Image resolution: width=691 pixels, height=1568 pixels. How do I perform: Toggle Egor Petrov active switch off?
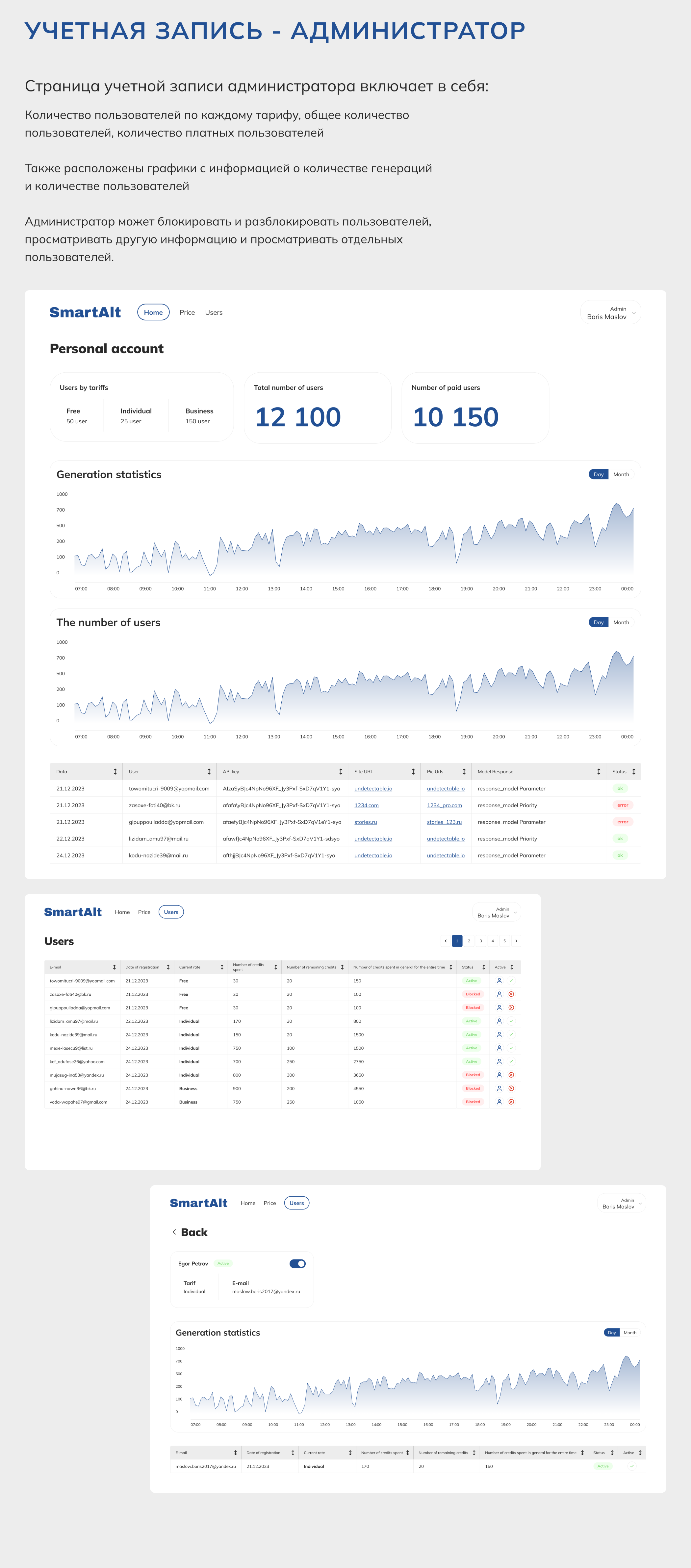coord(298,1264)
